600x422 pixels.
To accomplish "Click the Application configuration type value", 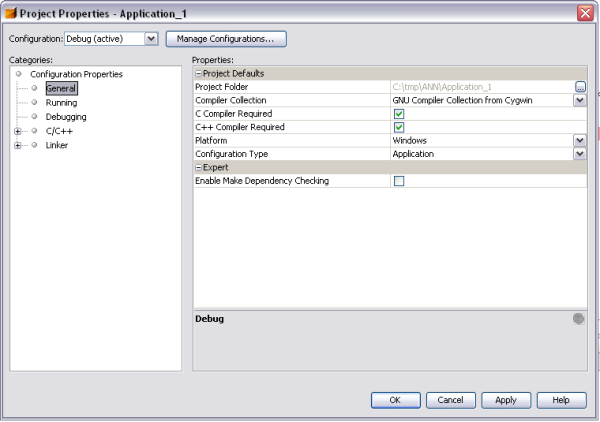I will tap(413, 154).
